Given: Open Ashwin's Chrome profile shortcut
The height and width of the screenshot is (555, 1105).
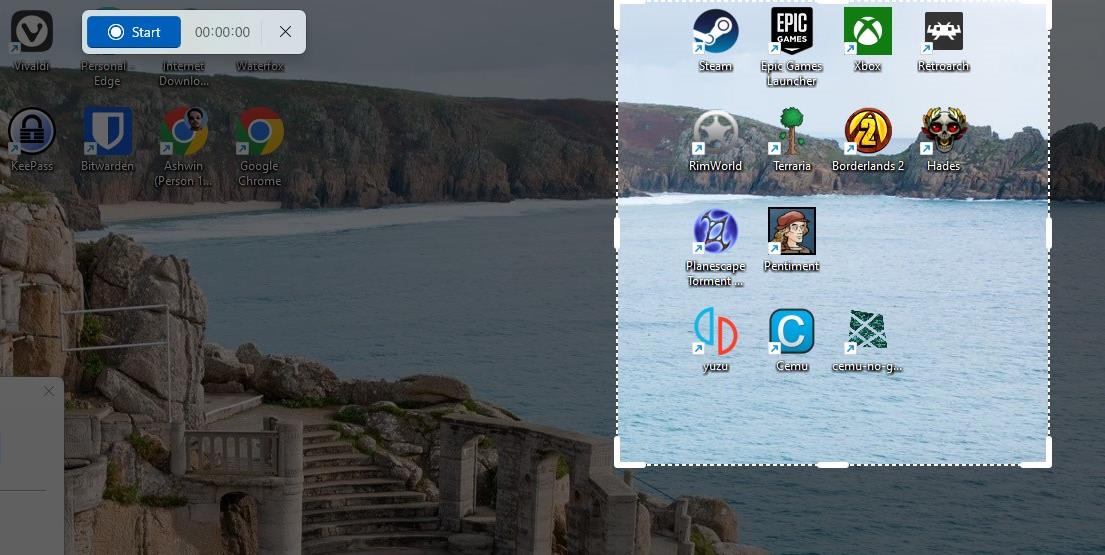Looking at the screenshot, I should (183, 131).
